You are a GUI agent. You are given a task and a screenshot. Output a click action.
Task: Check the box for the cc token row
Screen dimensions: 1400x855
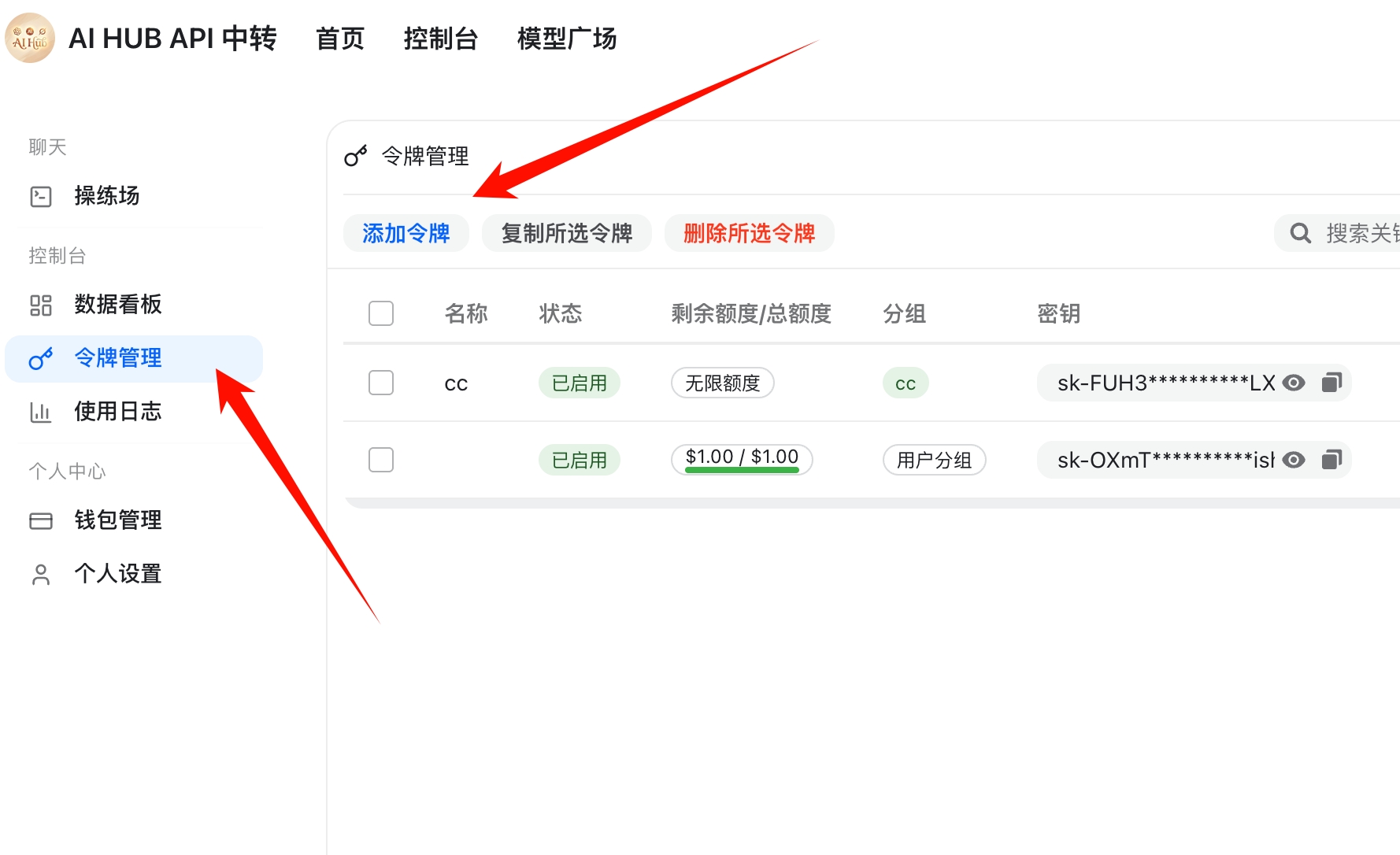(x=381, y=383)
